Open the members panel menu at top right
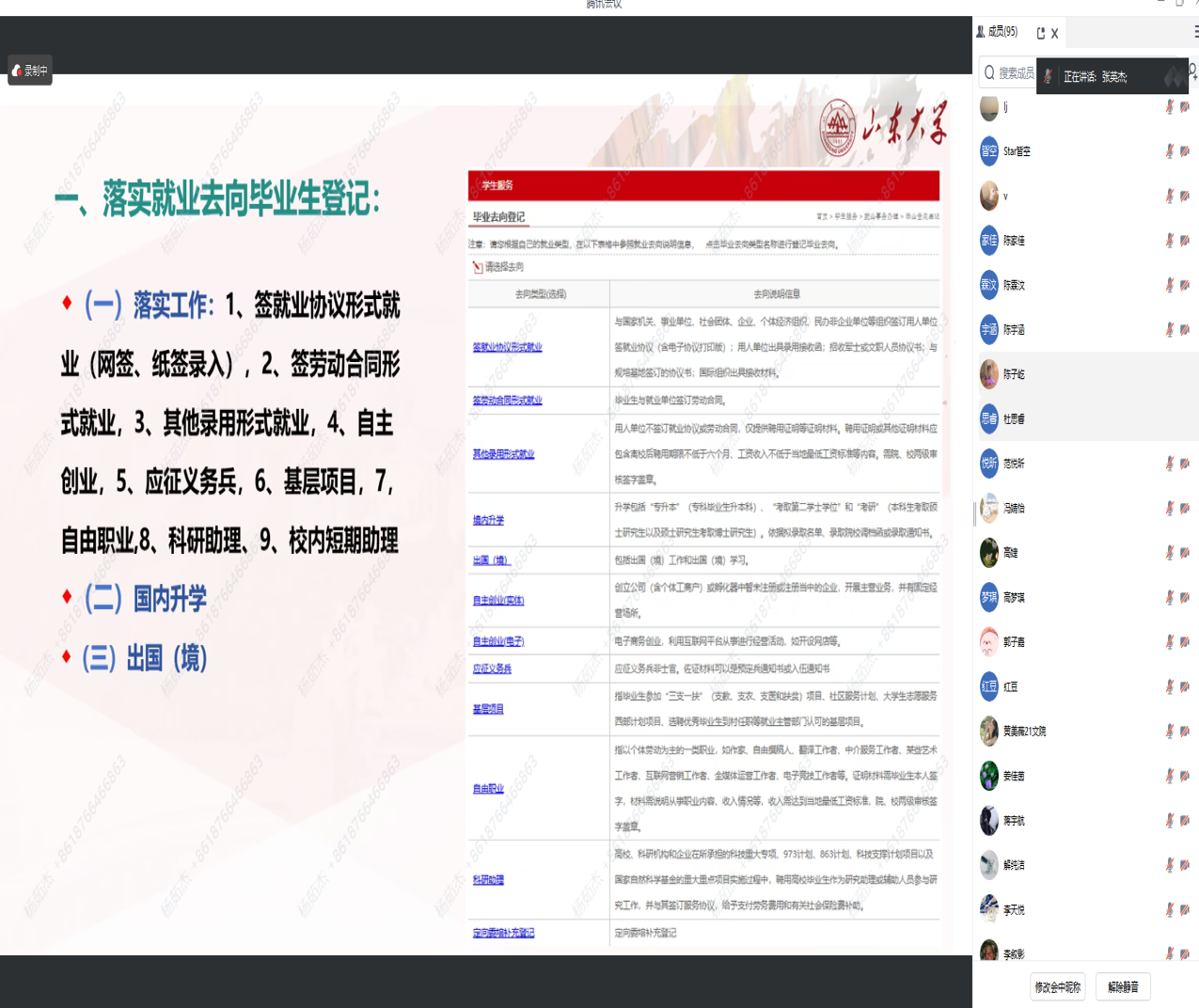 (x=1195, y=32)
